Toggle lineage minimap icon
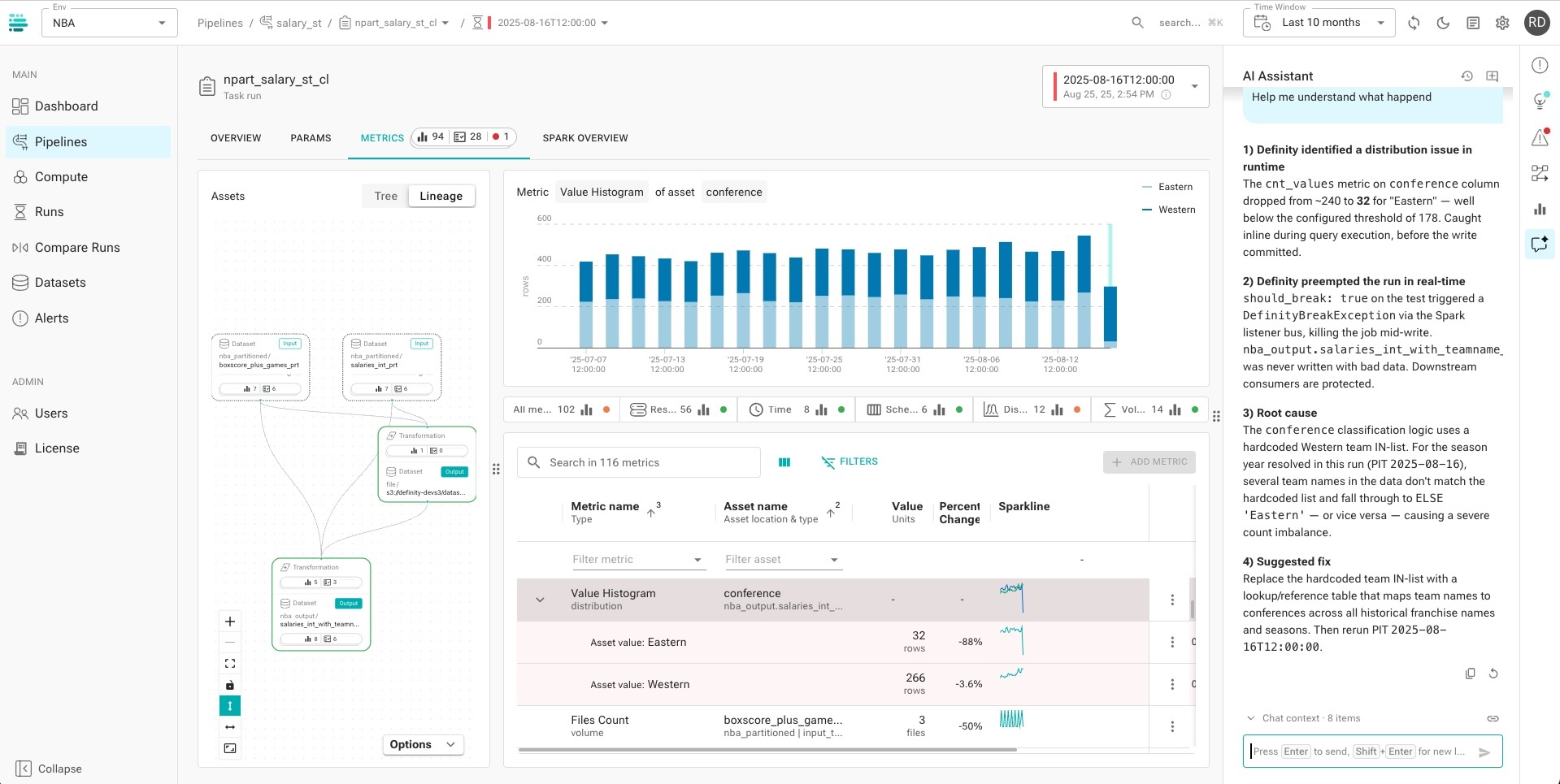 230,748
